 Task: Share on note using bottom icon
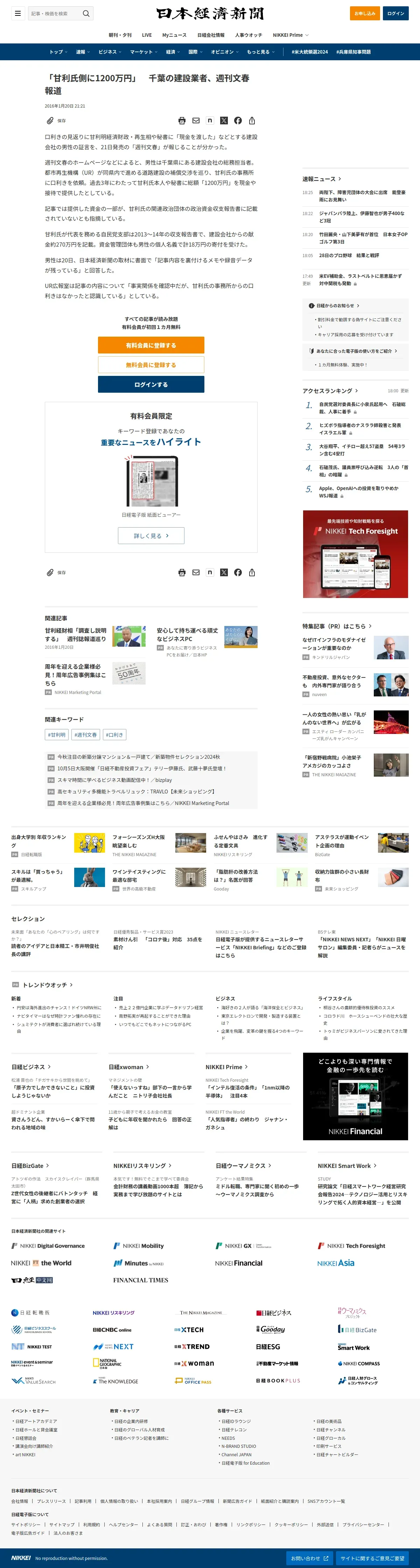pyautogui.click(x=210, y=572)
